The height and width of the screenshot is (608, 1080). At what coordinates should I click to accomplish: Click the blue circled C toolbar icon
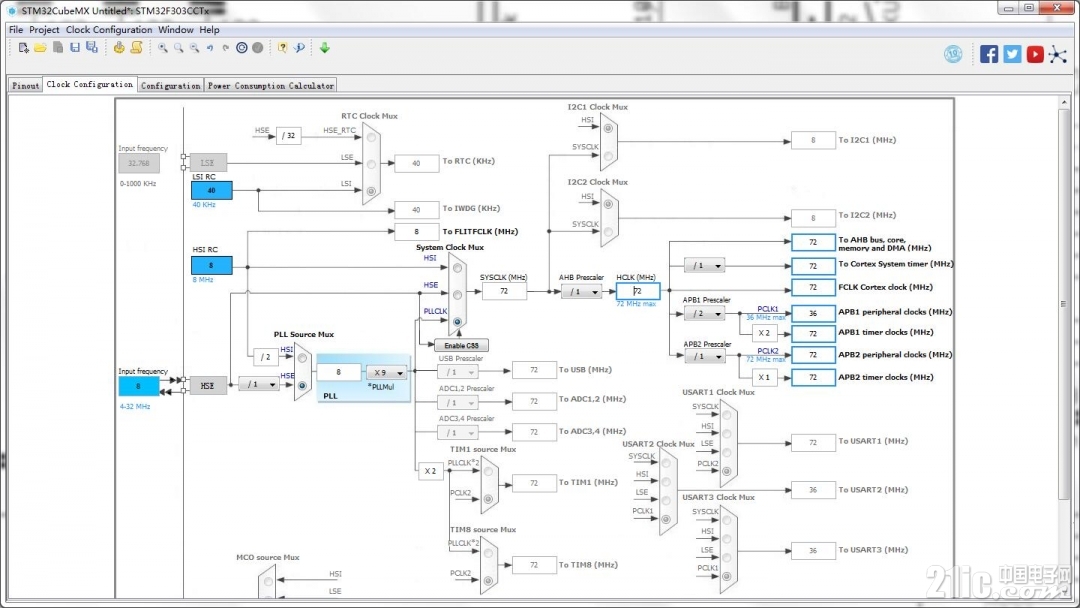tap(242, 48)
